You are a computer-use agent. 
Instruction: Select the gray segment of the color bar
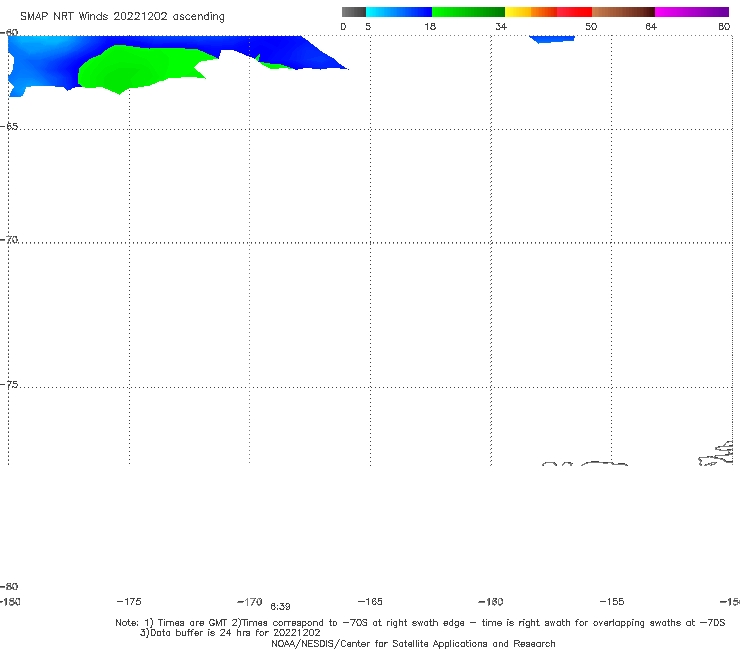(353, 12)
